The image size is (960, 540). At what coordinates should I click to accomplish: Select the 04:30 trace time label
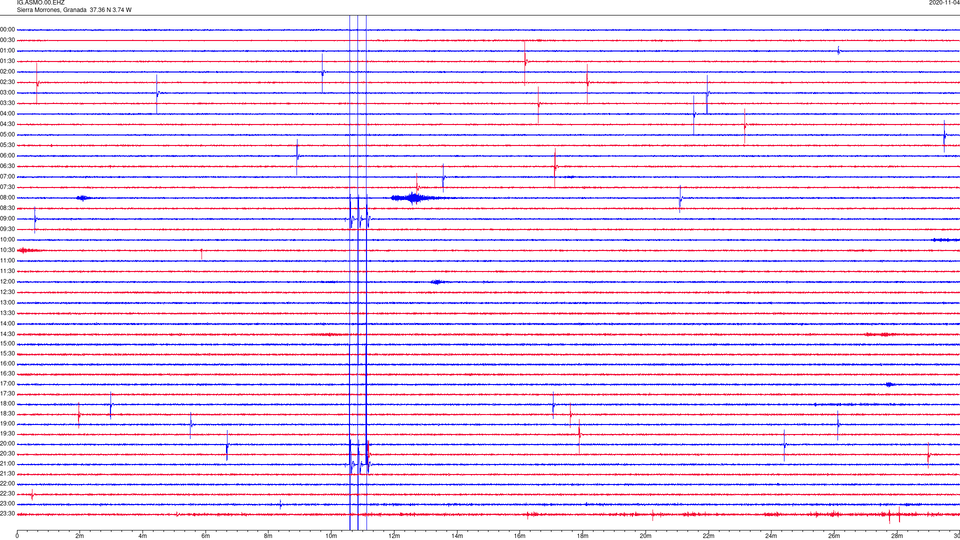pyautogui.click(x=7, y=124)
